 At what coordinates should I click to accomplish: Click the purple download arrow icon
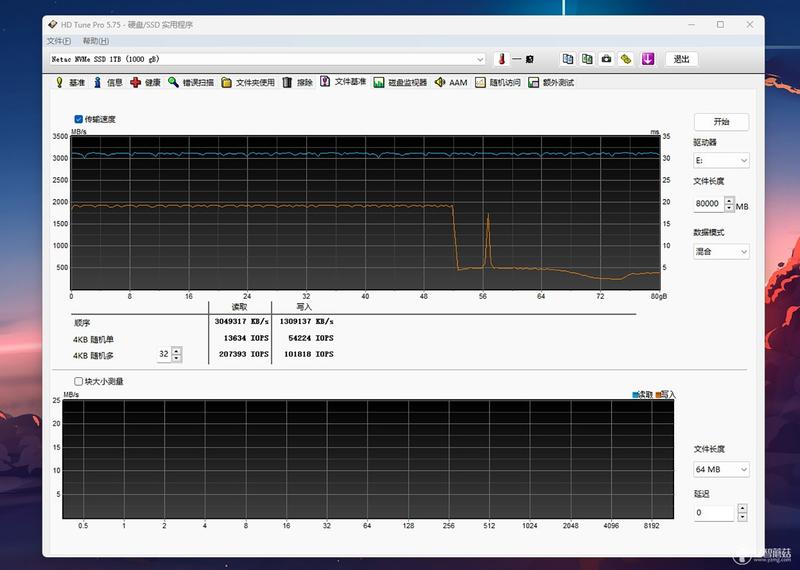[x=648, y=59]
